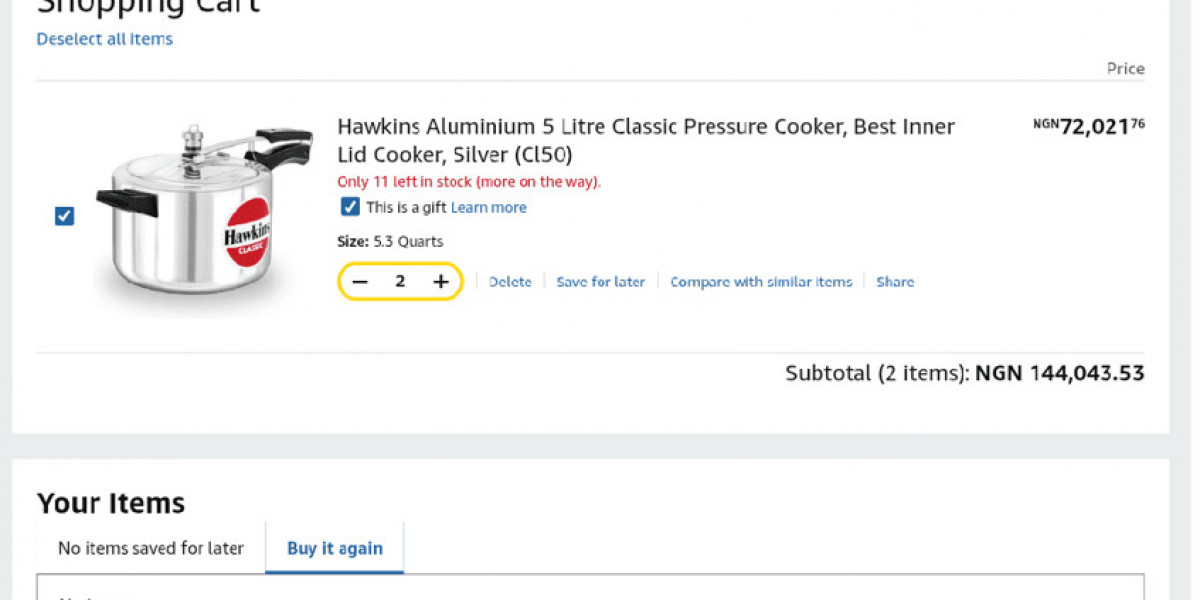Open the 'No items saved for later' tab
This screenshot has height=600, width=1200.
pos(151,548)
